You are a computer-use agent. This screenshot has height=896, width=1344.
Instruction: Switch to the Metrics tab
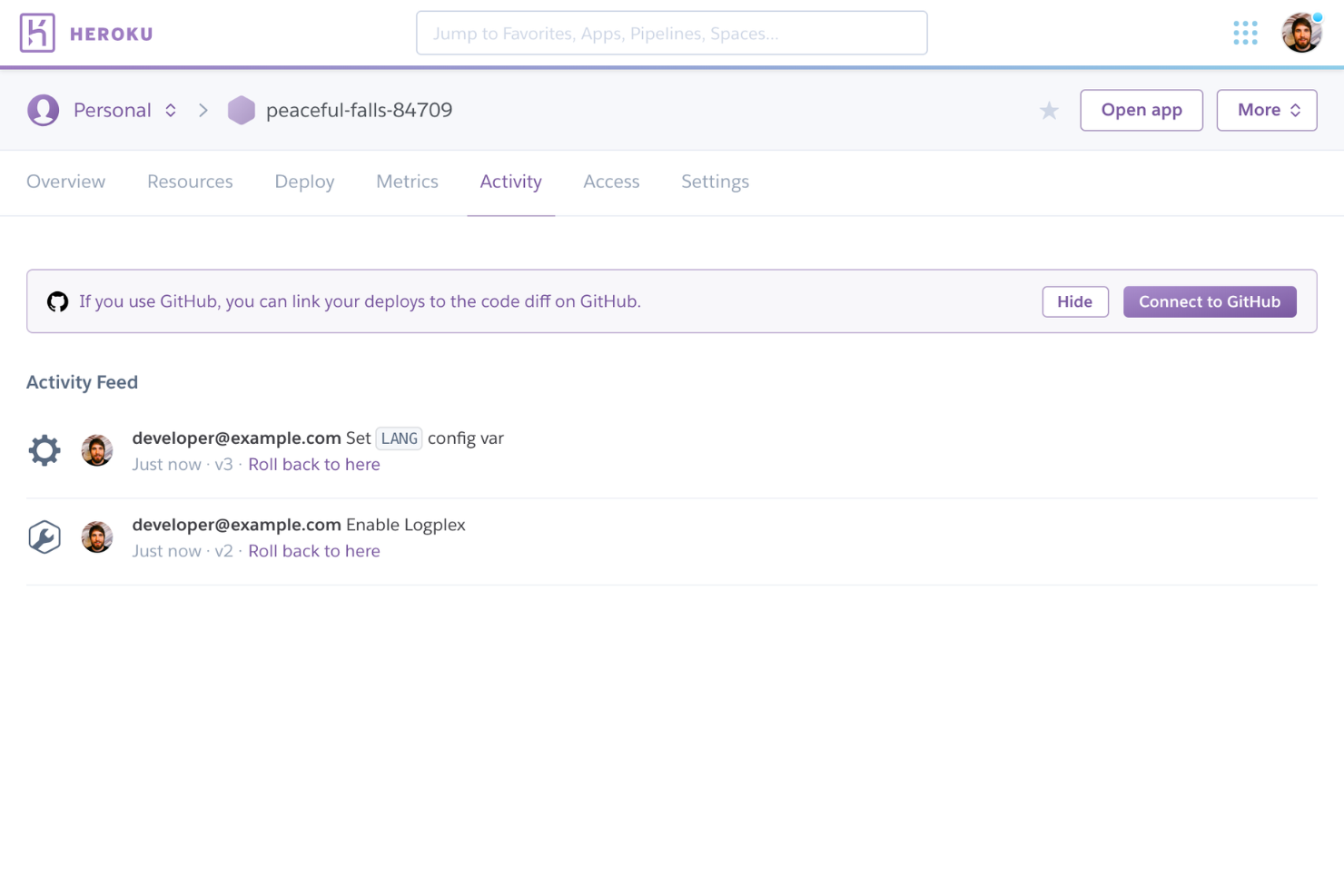point(407,182)
